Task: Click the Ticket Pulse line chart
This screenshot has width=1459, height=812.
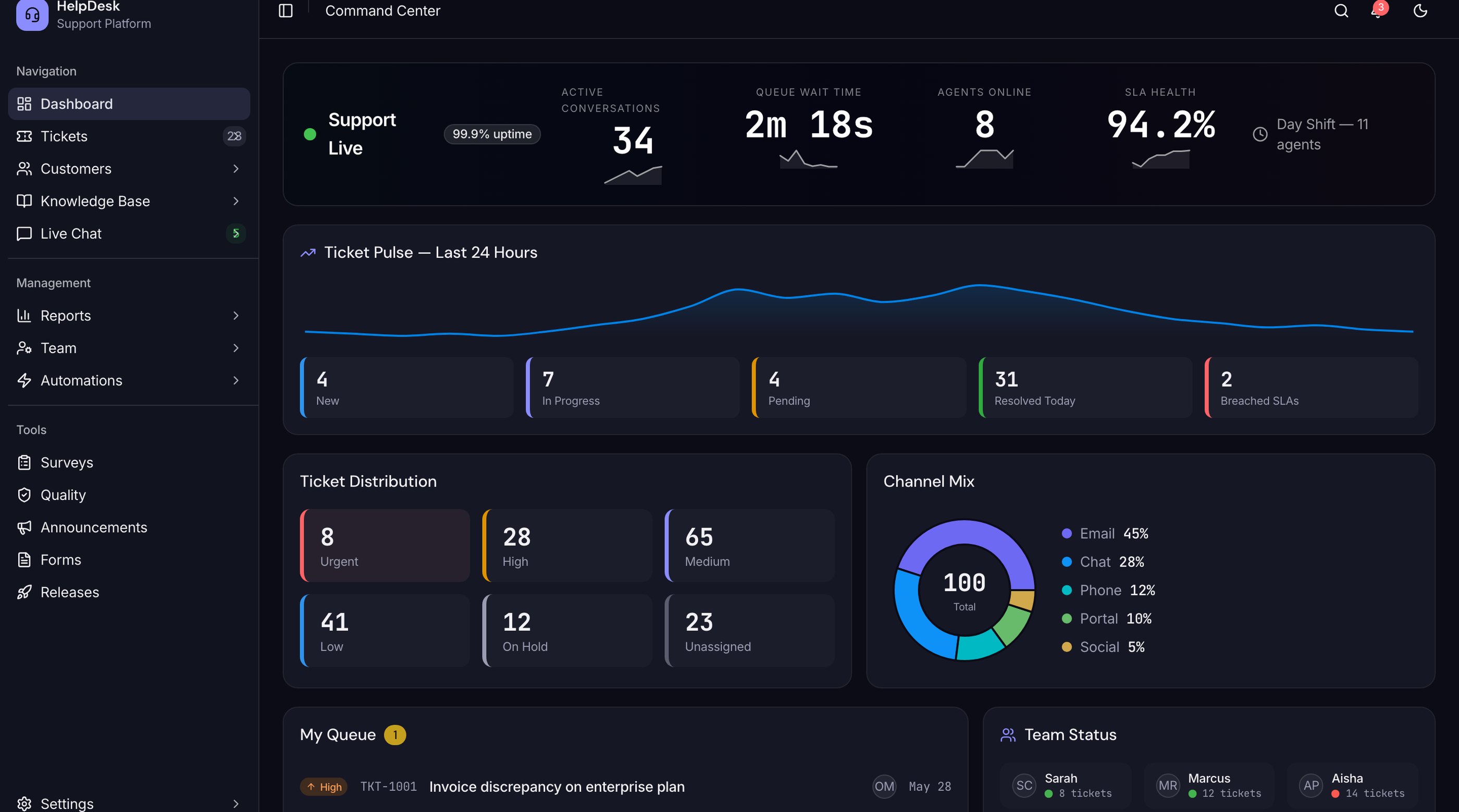Action: (x=859, y=310)
